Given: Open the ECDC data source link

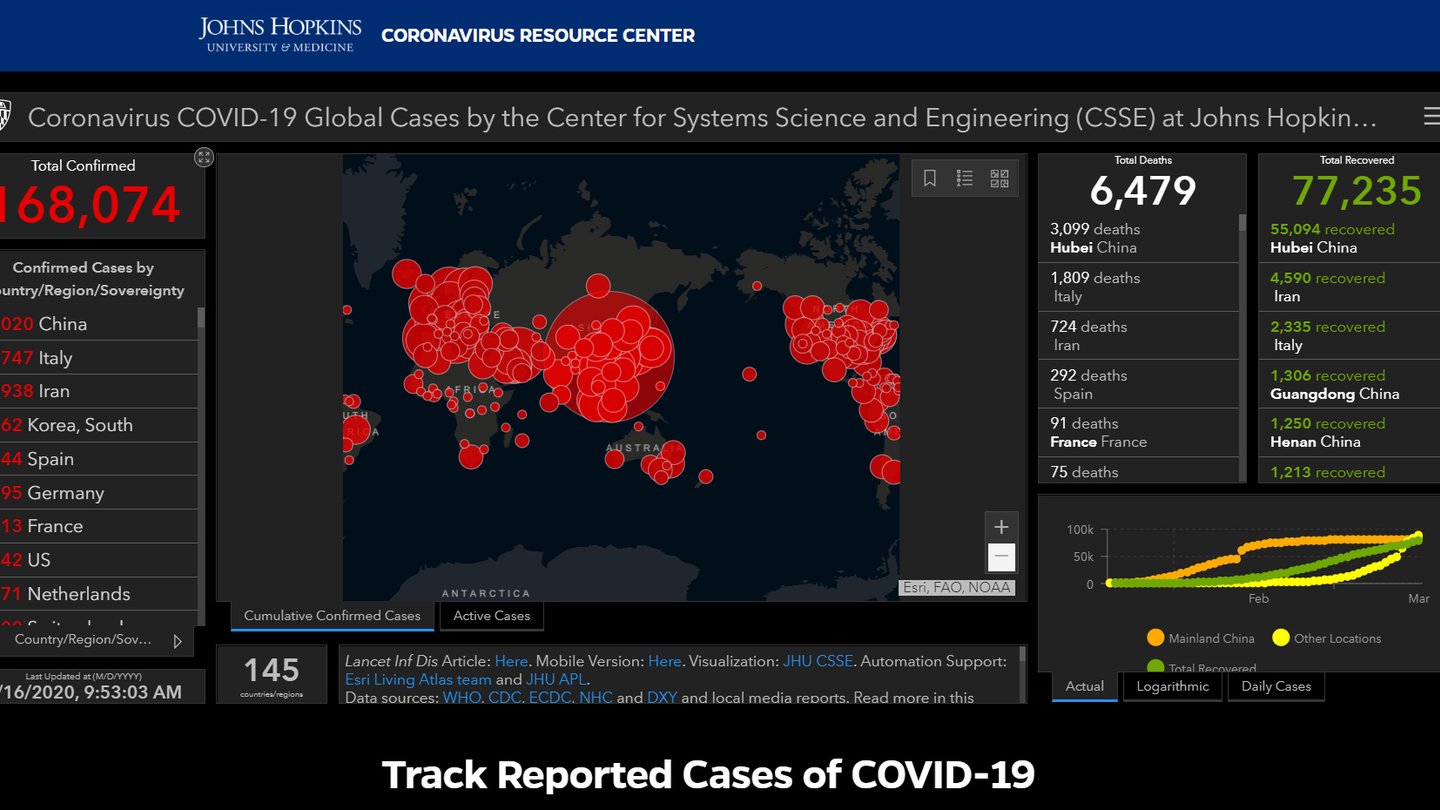Looking at the screenshot, I should click(550, 697).
